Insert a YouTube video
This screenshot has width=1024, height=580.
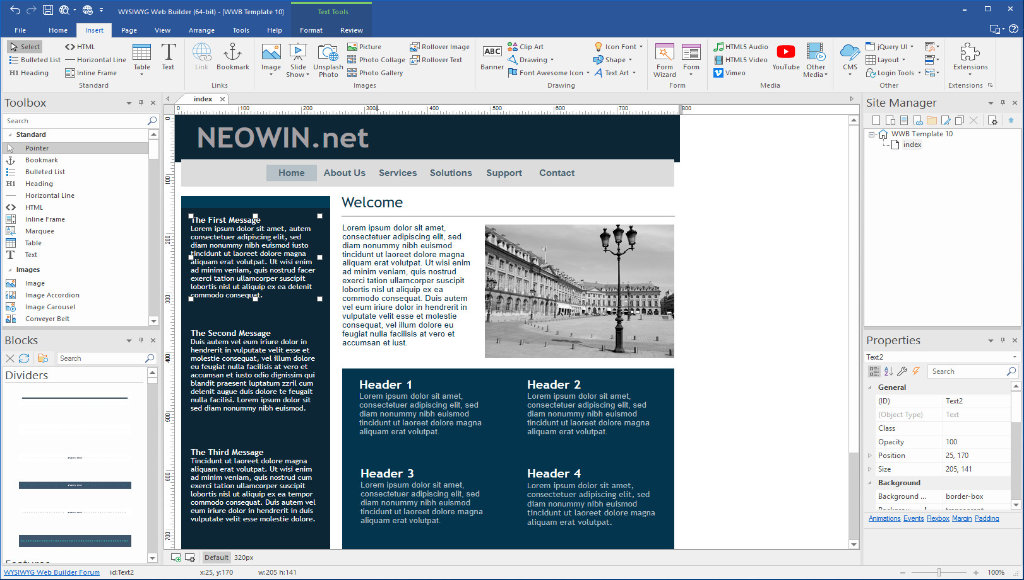pos(786,57)
